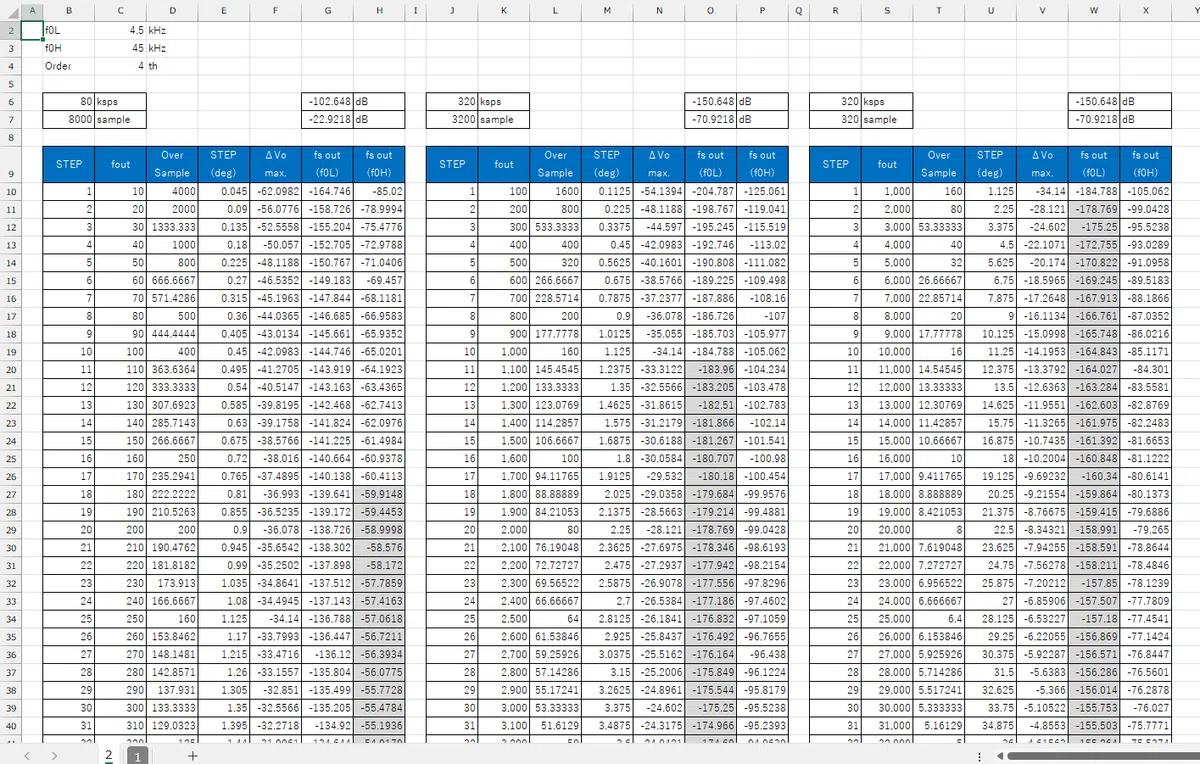This screenshot has width=1200, height=764.
Task: Select column O header
Action: click(x=710, y=11)
